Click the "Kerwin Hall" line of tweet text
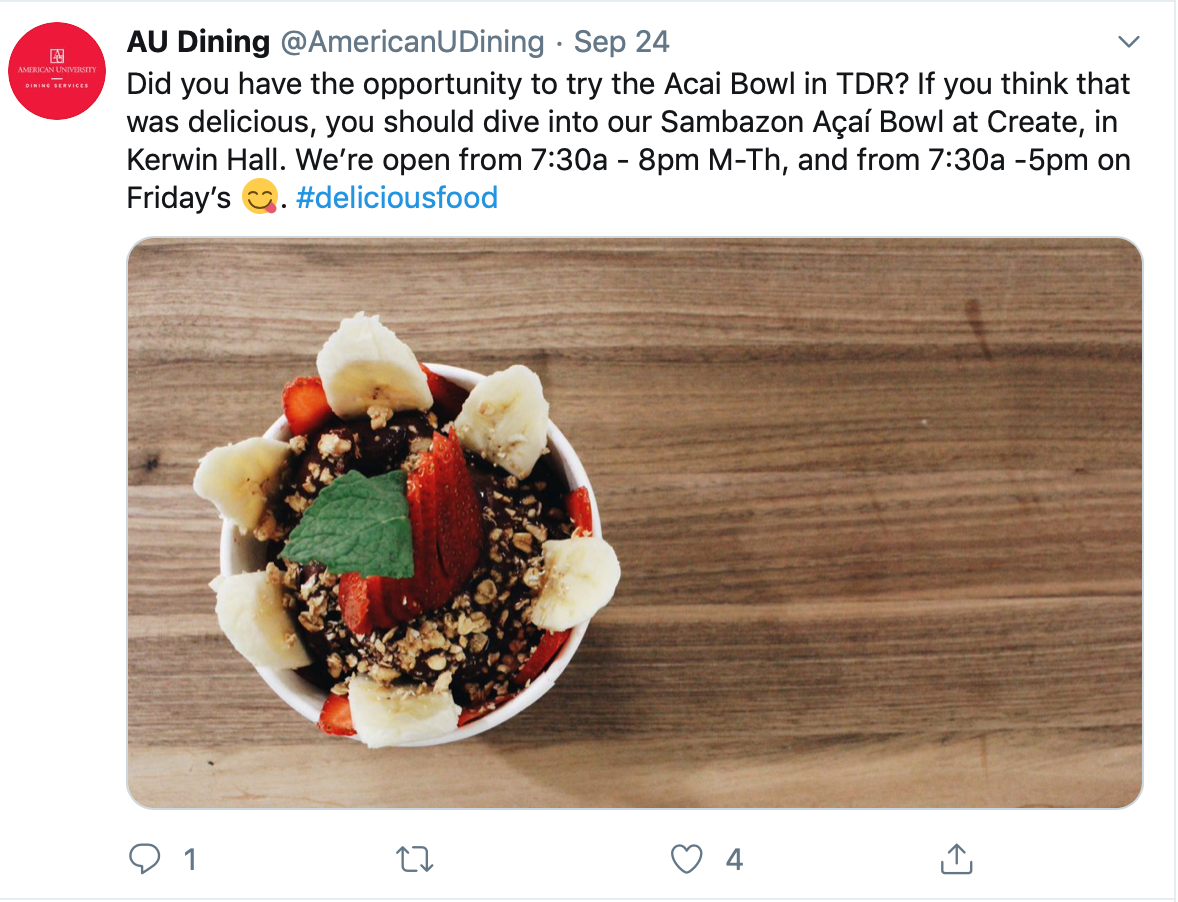 (628, 160)
